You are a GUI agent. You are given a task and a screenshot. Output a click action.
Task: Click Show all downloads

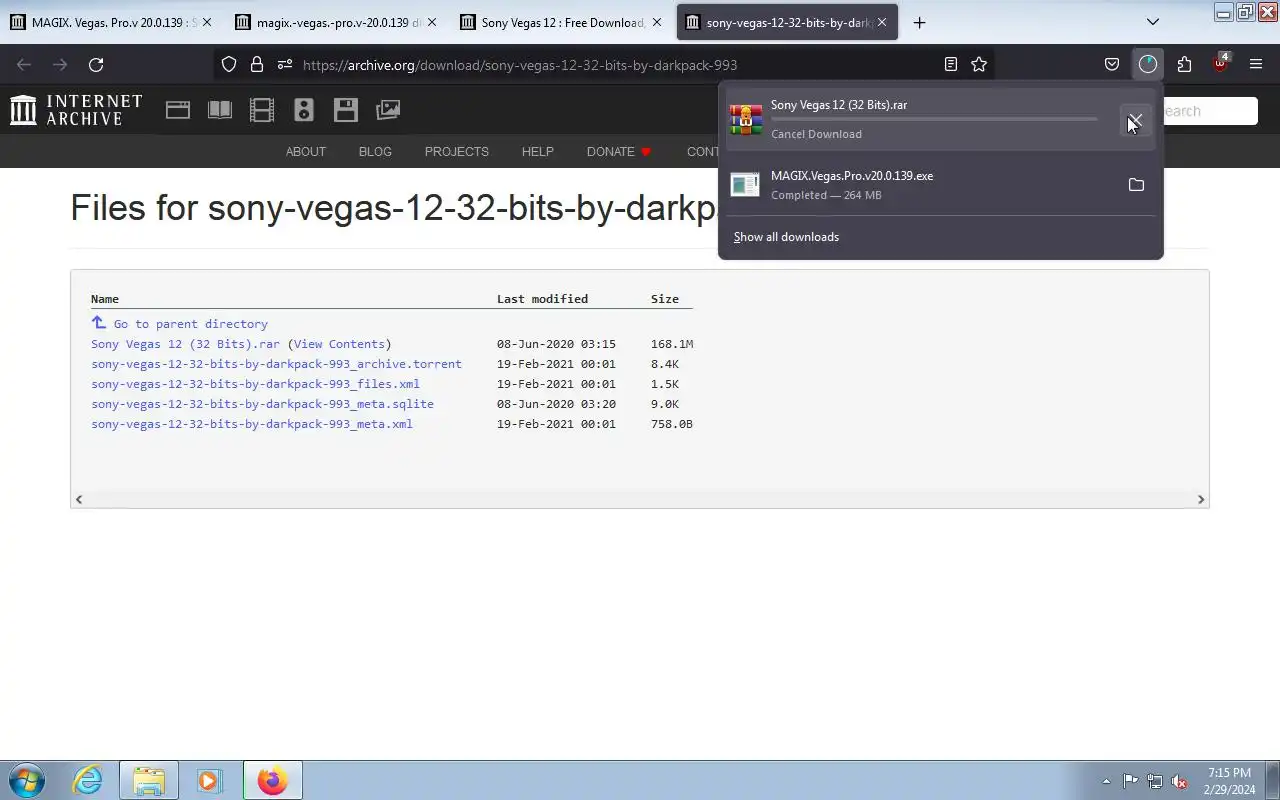[x=786, y=237]
